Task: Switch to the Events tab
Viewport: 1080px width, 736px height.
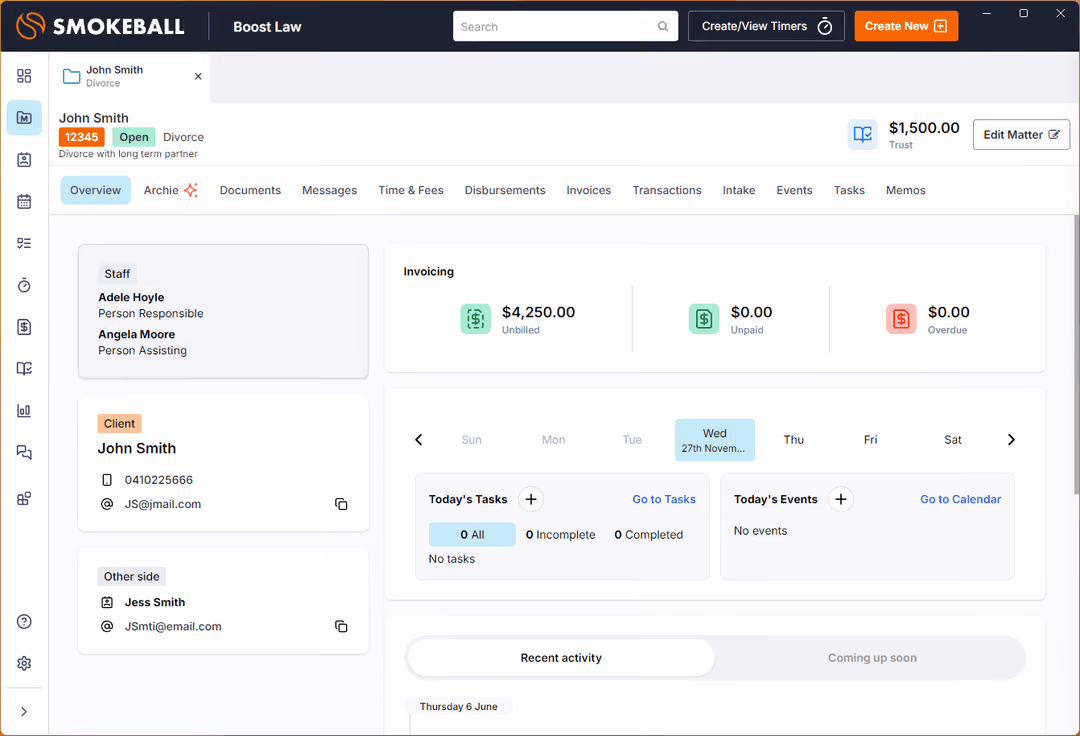Action: click(794, 190)
